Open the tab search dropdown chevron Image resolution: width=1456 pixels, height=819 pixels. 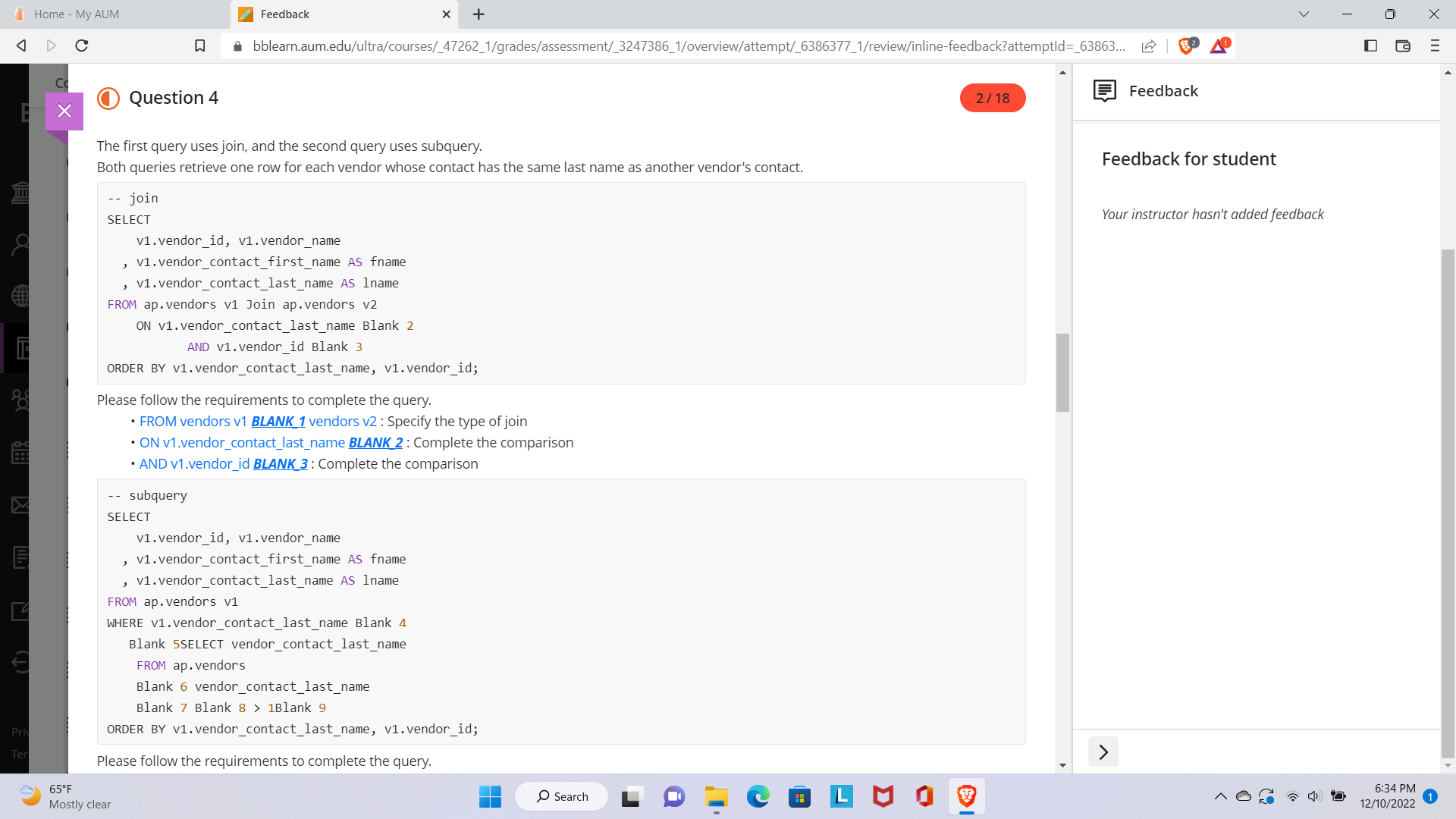click(x=1304, y=14)
